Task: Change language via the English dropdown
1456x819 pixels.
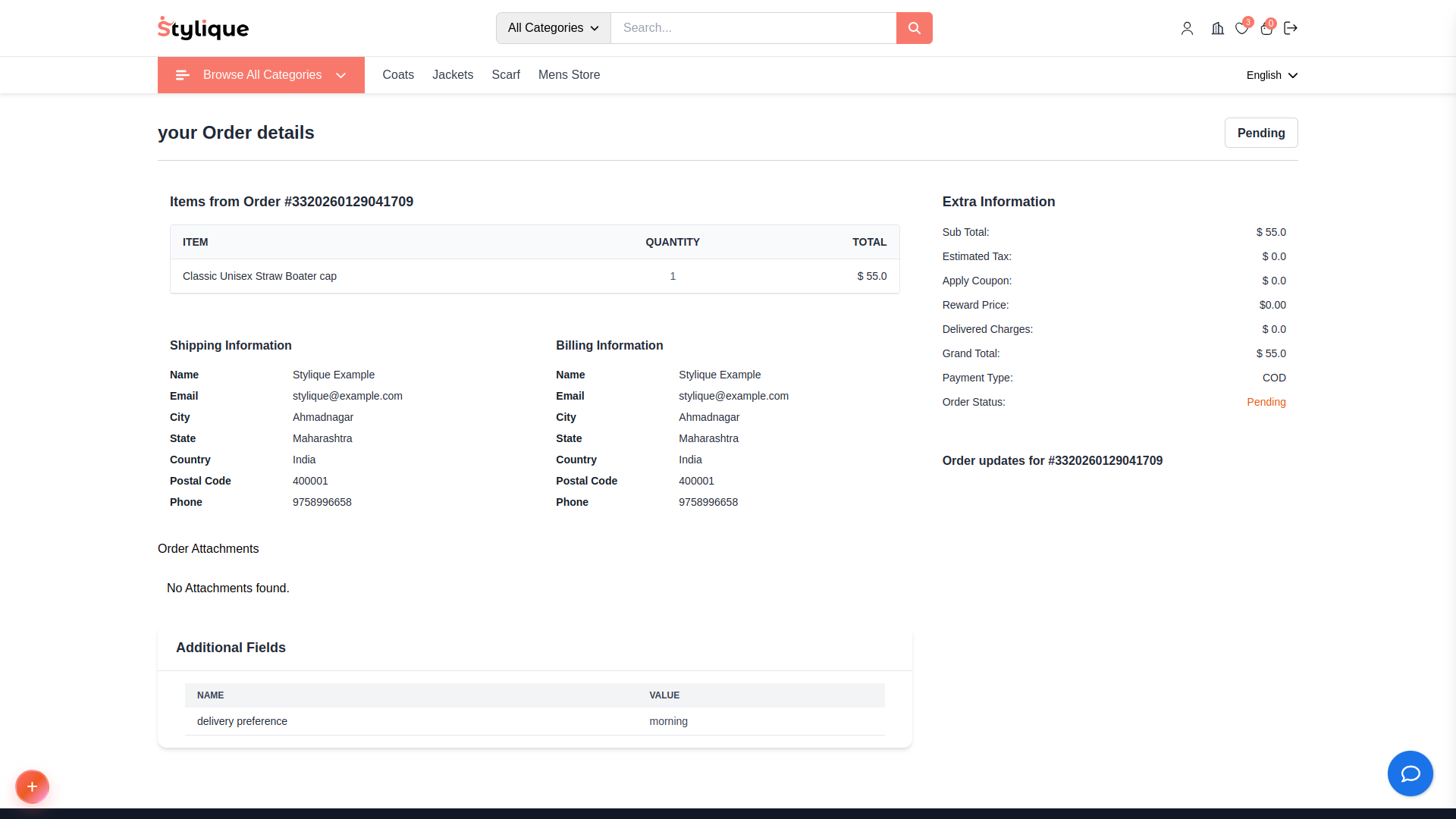Action: point(1272,75)
